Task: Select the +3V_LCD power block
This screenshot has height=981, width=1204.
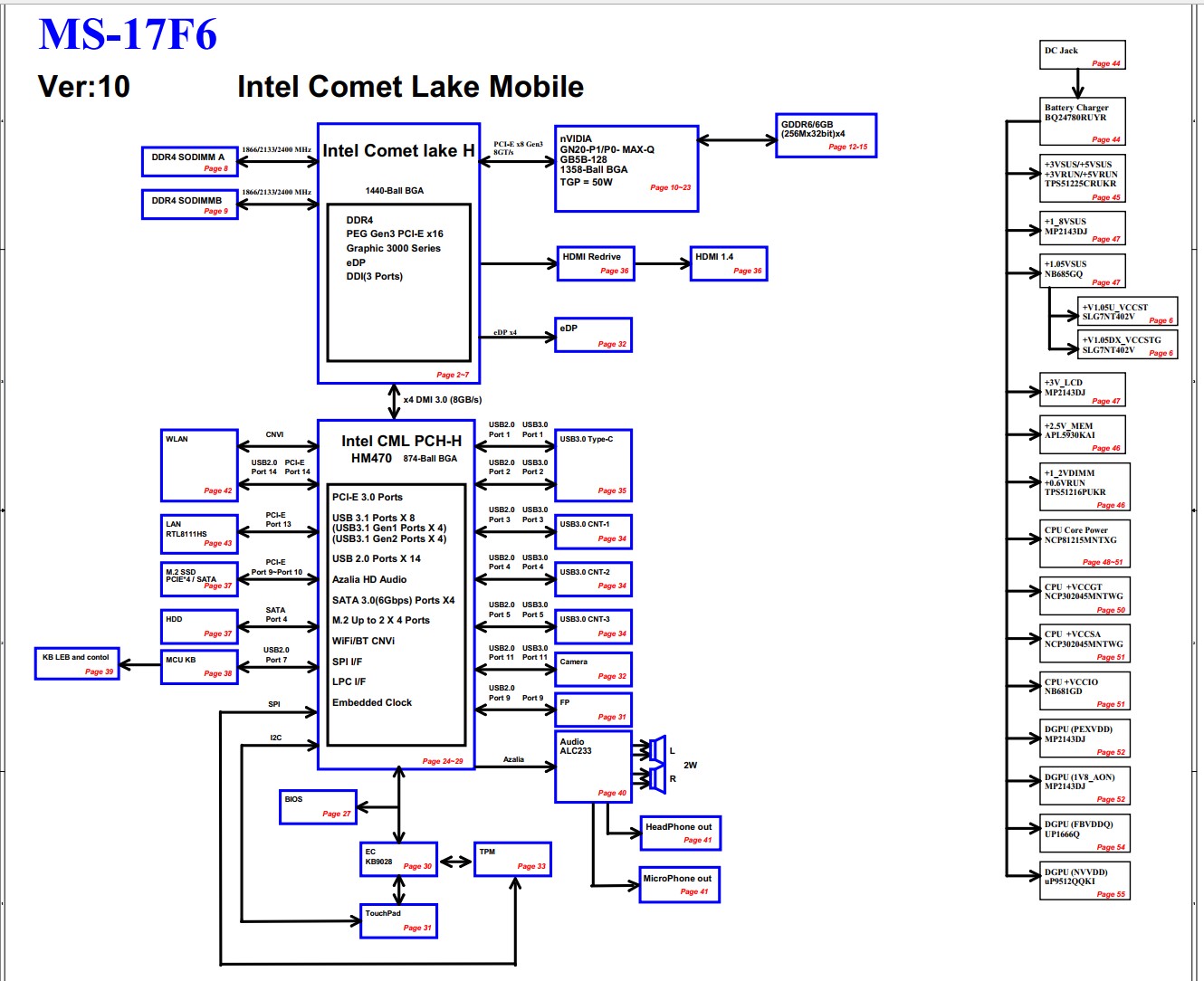Action: click(x=1083, y=390)
